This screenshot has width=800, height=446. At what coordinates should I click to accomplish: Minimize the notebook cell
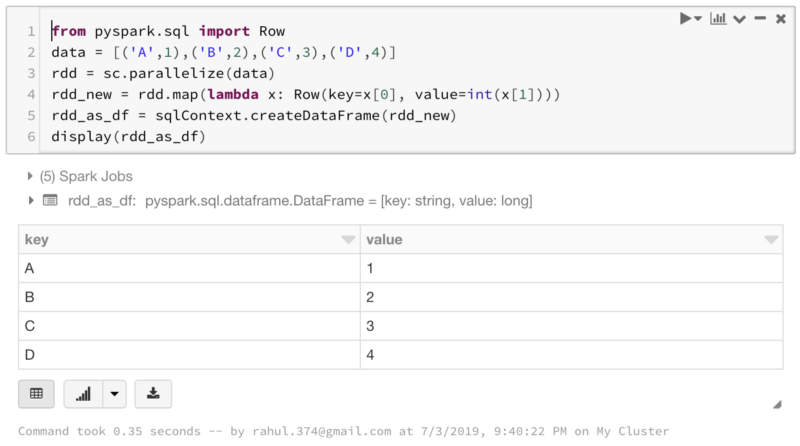pyautogui.click(x=761, y=19)
